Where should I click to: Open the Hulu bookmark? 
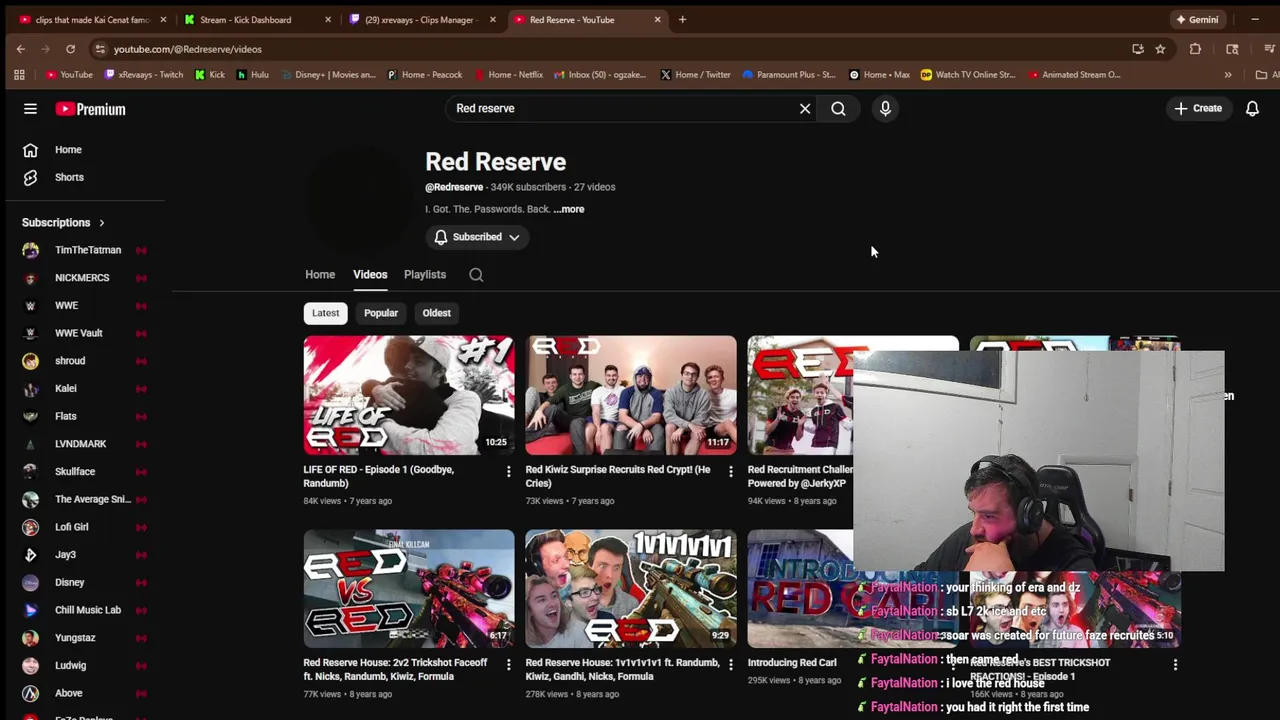253,75
